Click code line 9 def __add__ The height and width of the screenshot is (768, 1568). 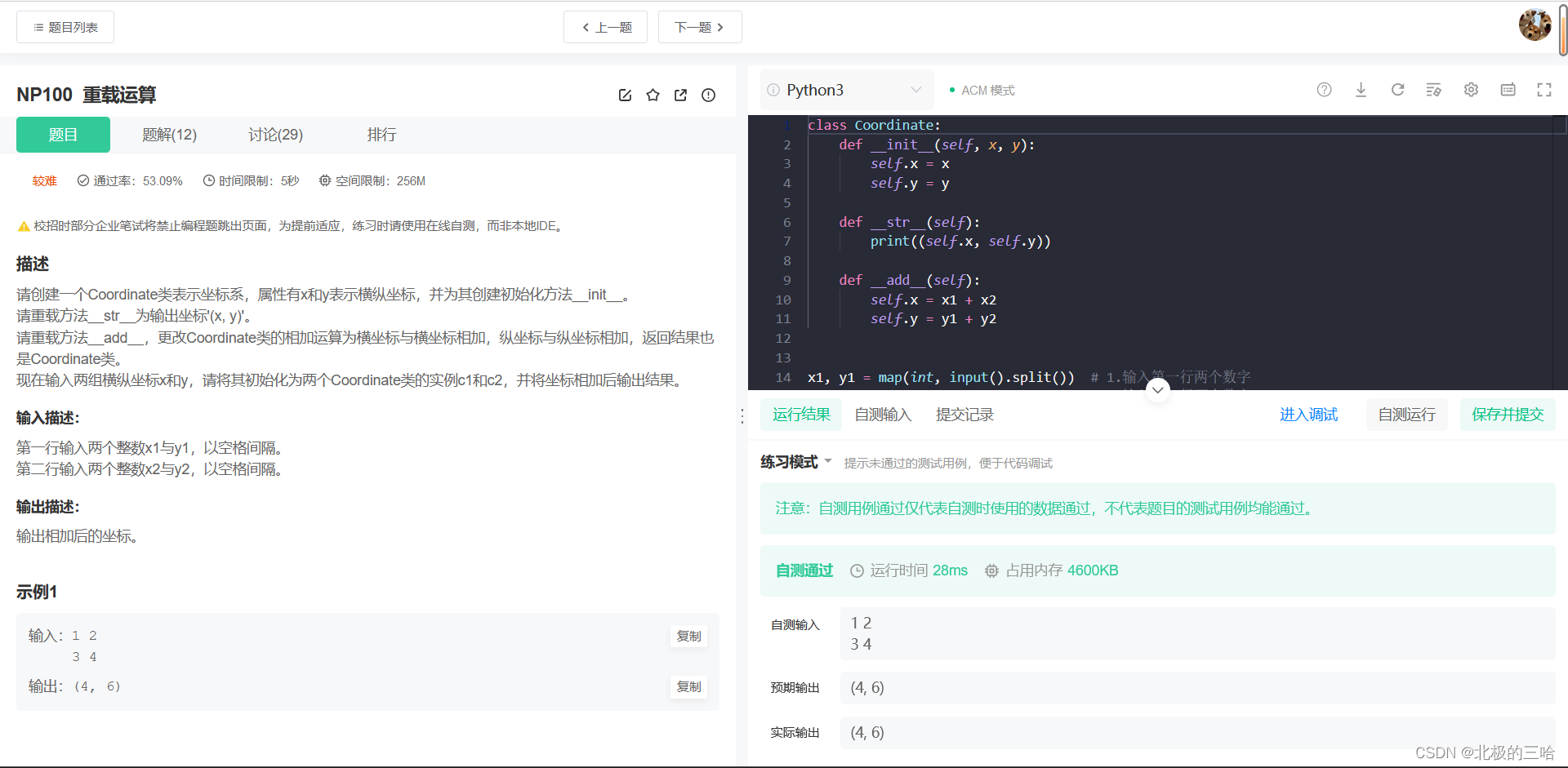point(909,280)
